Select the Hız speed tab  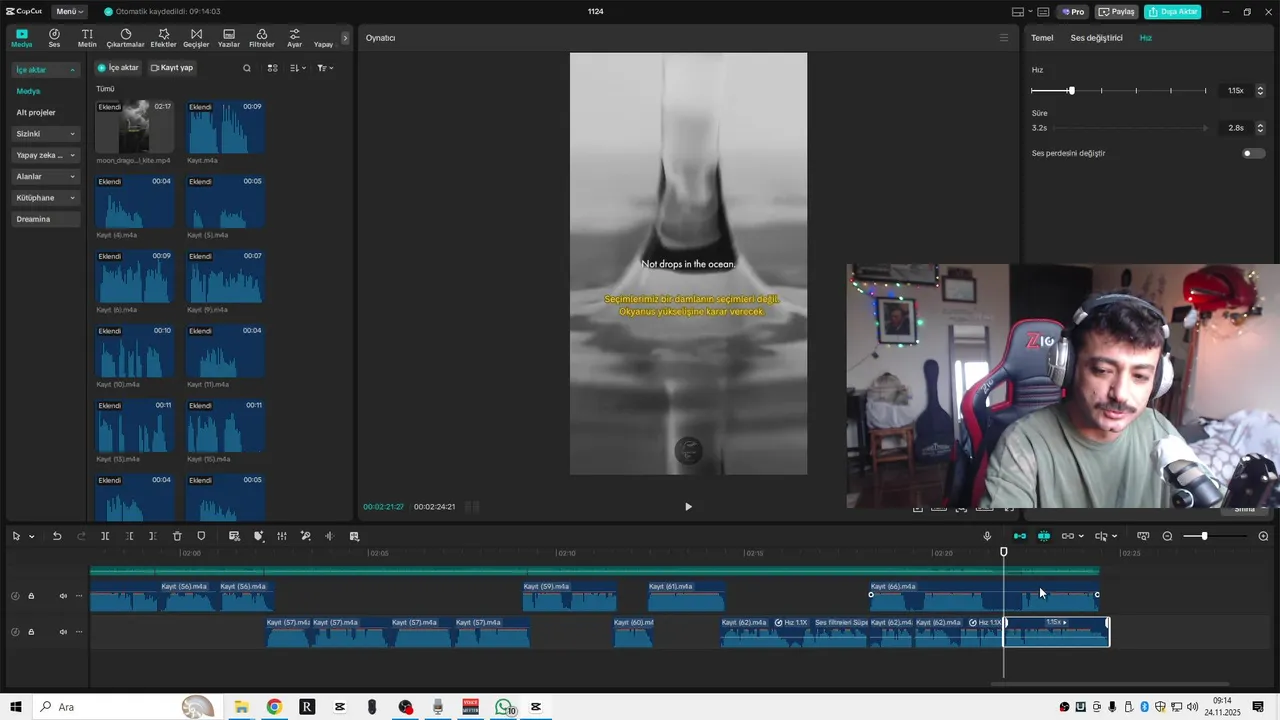pos(1146,38)
